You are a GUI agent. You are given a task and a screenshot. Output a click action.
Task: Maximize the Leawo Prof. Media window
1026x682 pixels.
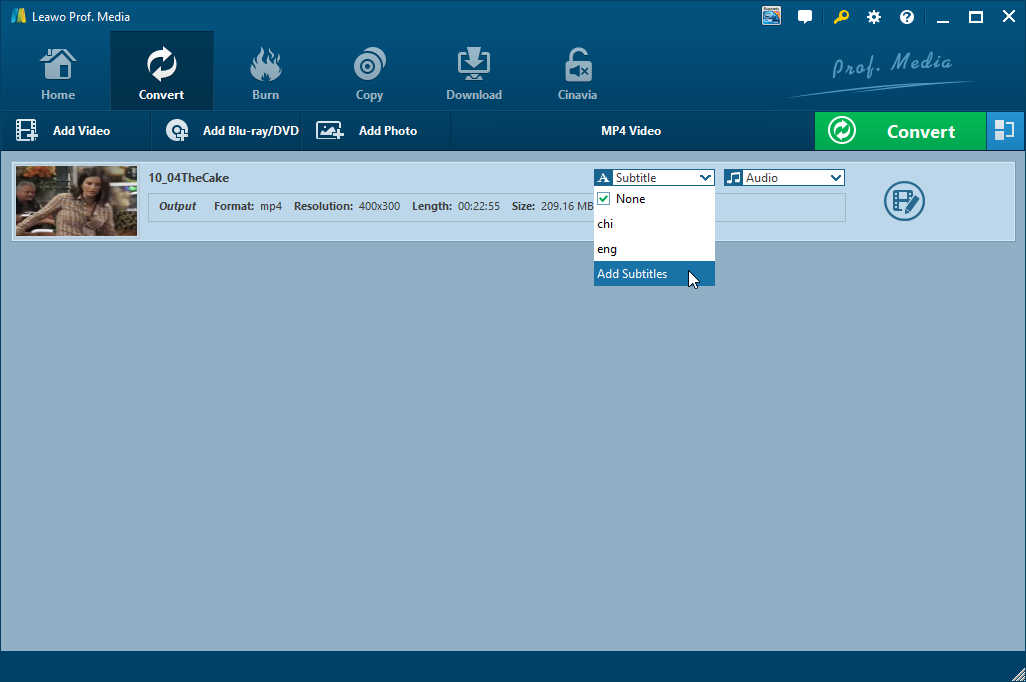coord(976,17)
